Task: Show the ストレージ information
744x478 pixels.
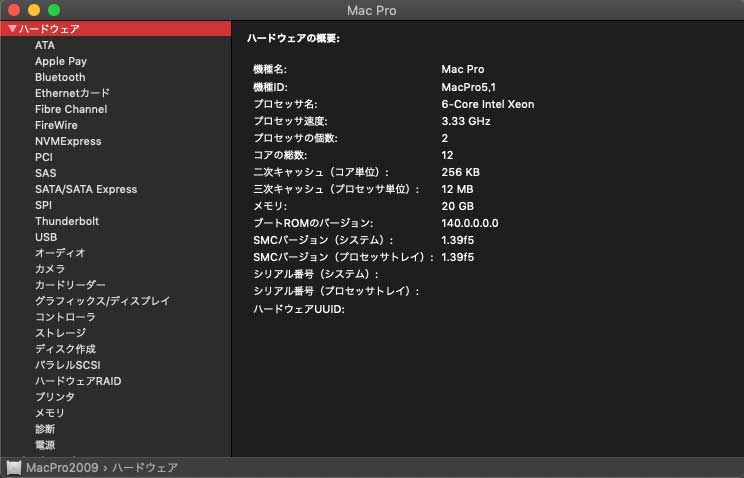Action: [60, 333]
